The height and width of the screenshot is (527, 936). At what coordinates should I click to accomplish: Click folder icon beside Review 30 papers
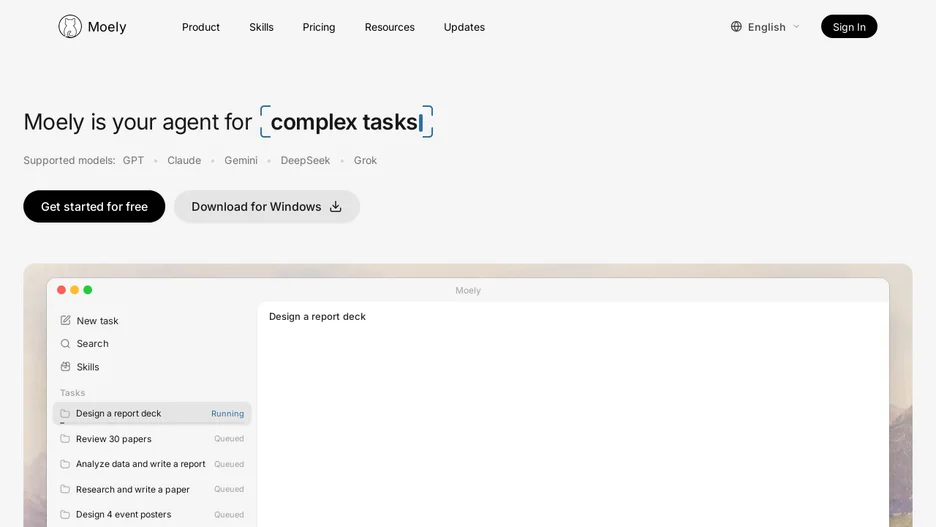(x=65, y=439)
